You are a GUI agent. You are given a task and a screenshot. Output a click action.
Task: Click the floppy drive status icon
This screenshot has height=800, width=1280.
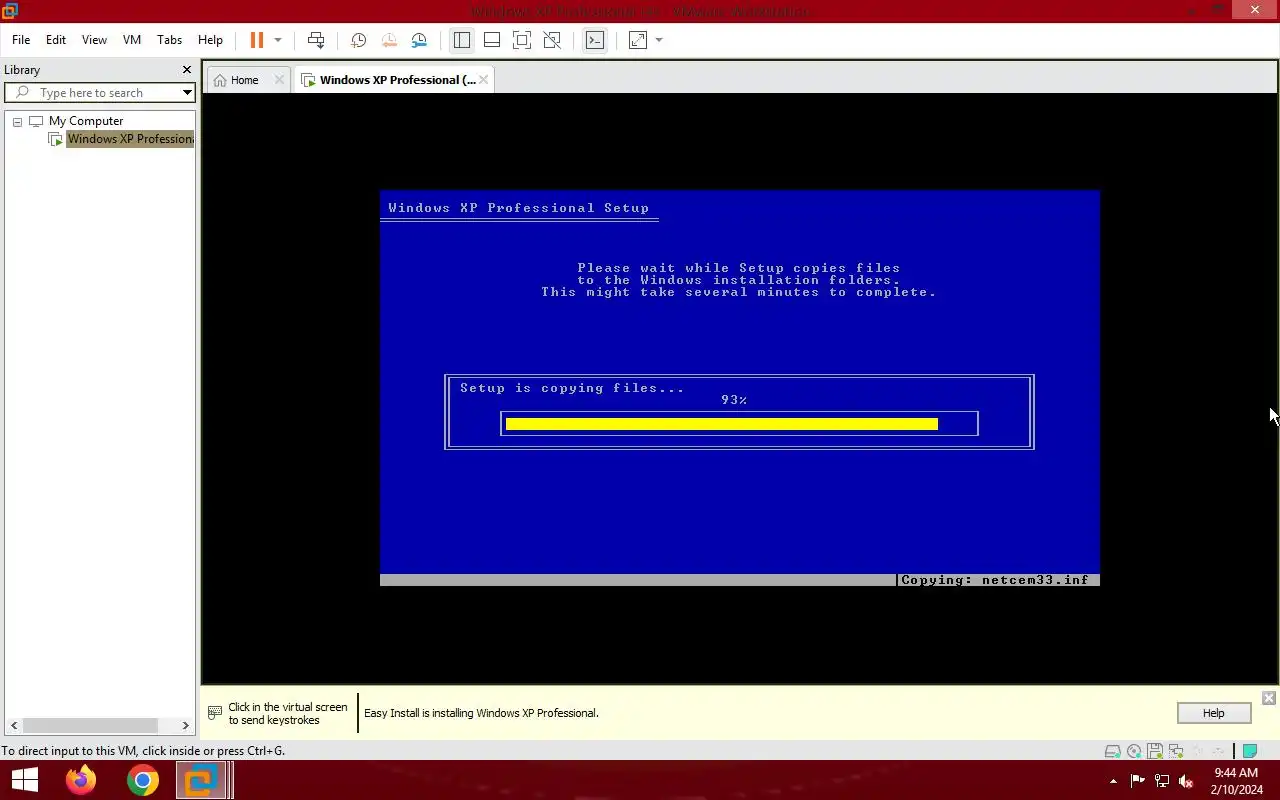coord(1155,751)
